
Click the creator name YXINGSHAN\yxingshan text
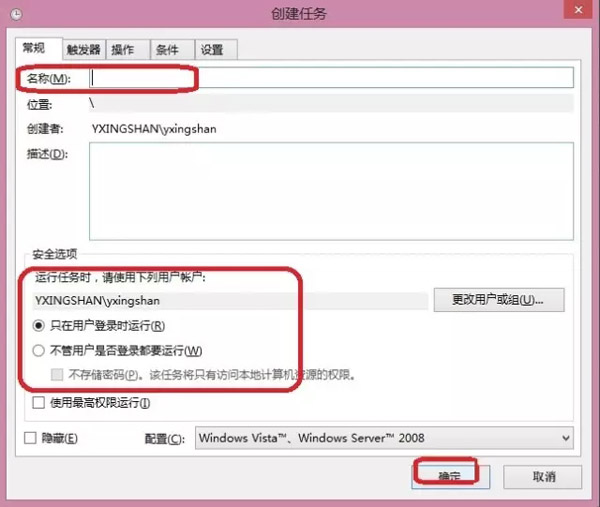154,129
